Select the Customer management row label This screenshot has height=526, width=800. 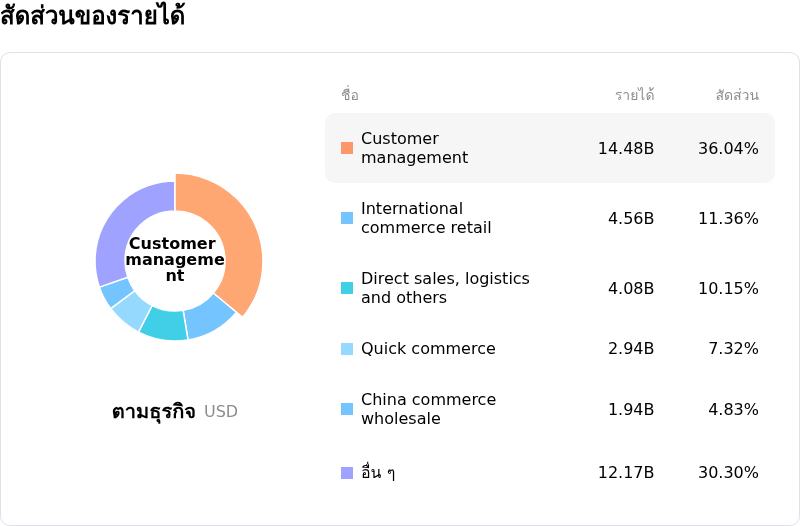click(x=414, y=148)
